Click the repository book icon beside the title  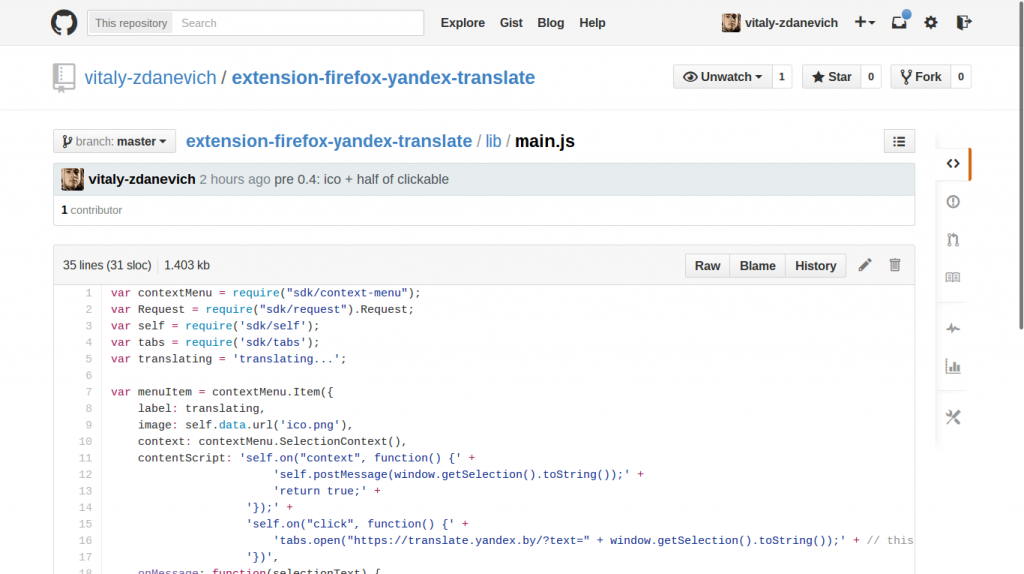64,78
